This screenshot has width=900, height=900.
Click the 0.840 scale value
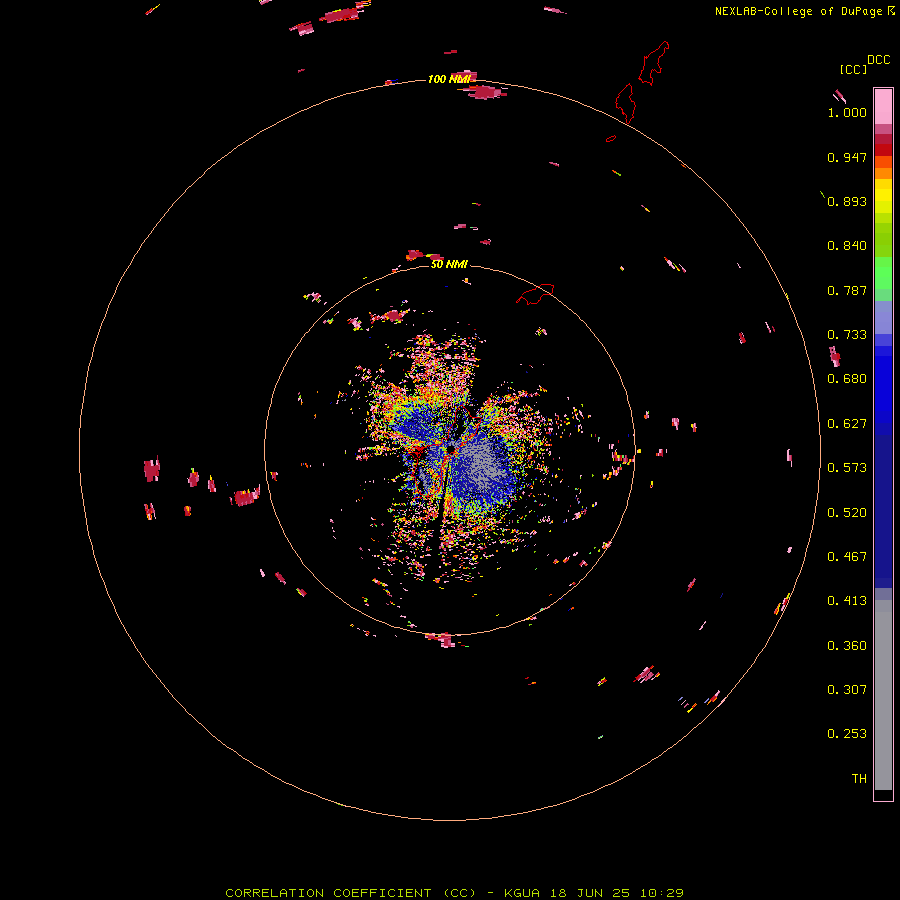coord(847,246)
